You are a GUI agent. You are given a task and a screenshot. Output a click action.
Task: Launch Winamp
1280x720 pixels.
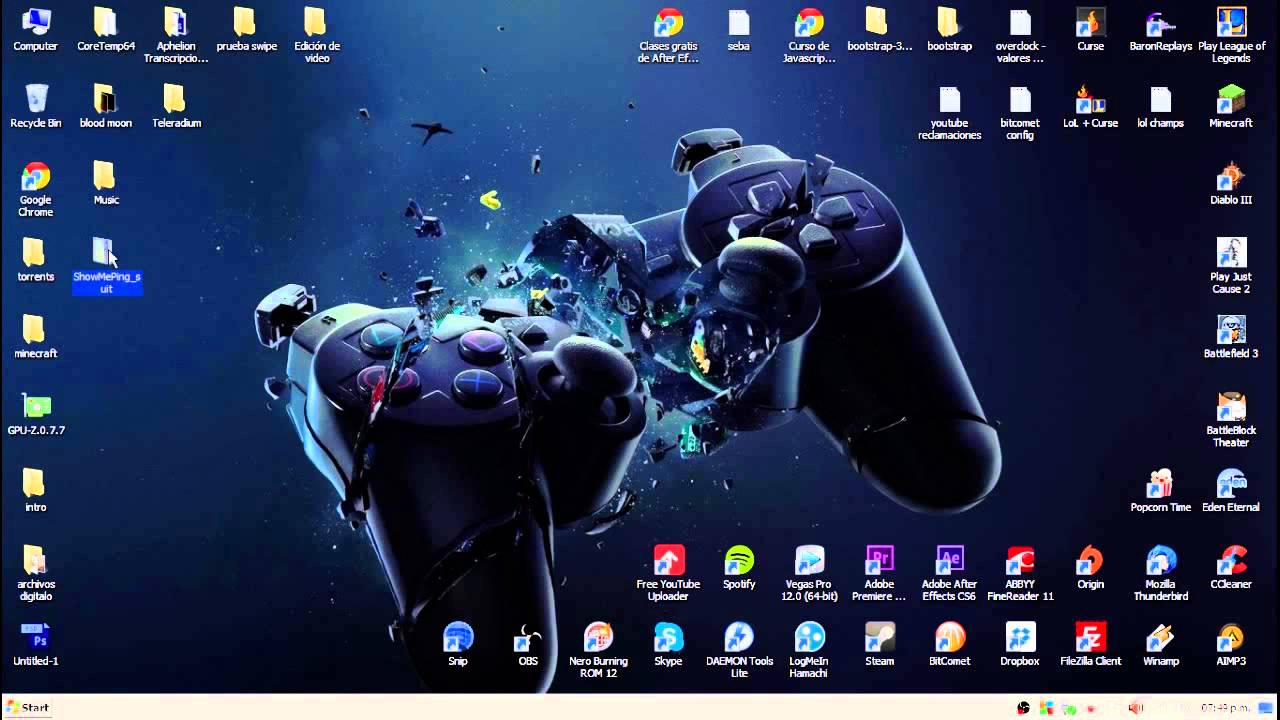click(1160, 645)
